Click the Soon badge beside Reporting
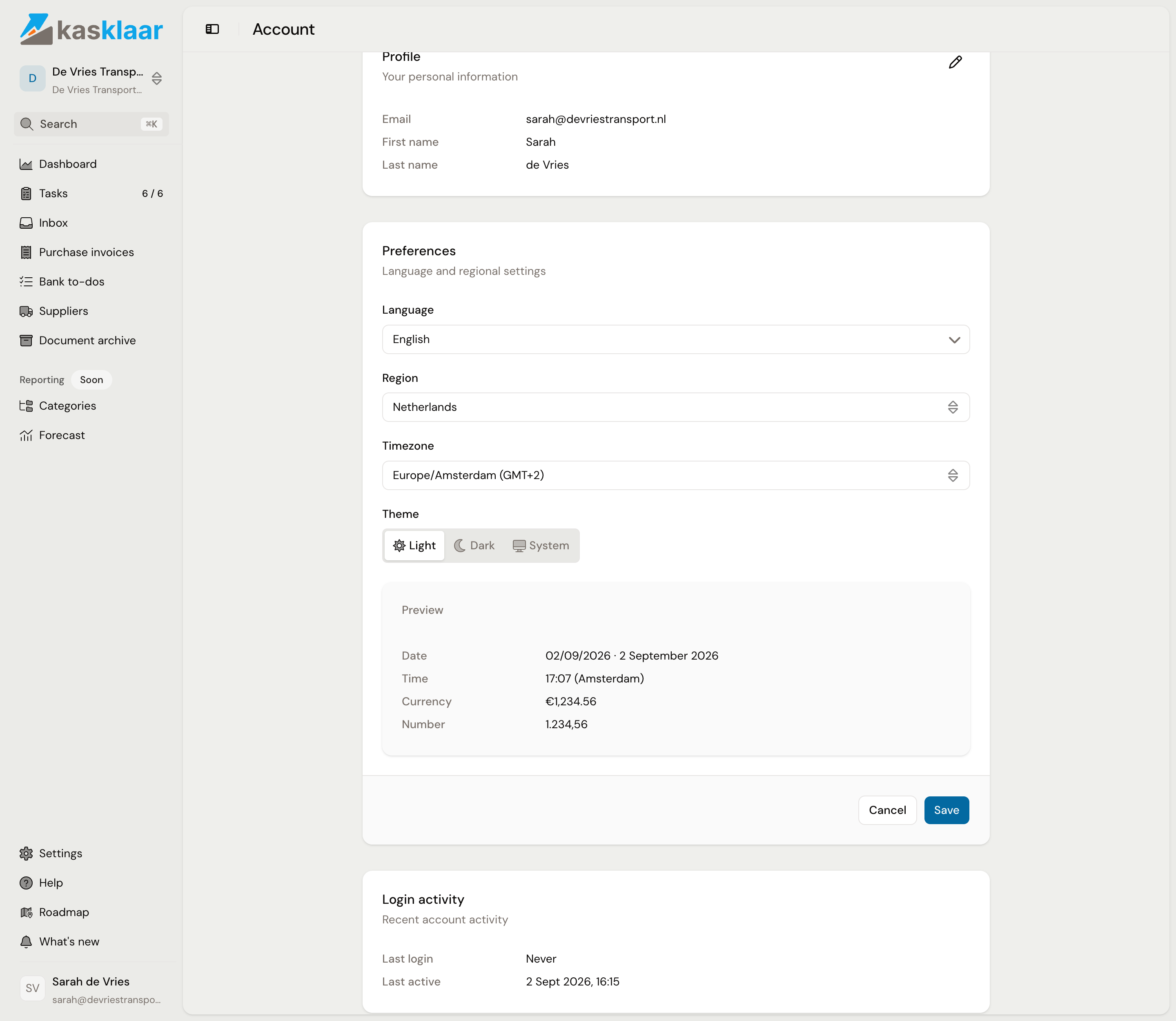This screenshot has width=1176, height=1021. [x=91, y=380]
